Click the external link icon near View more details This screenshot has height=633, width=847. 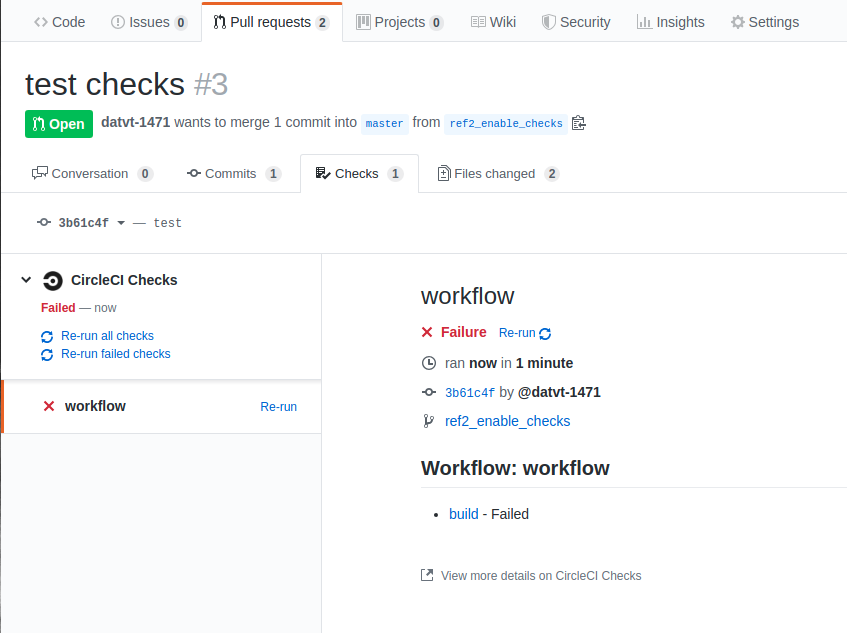click(x=427, y=576)
